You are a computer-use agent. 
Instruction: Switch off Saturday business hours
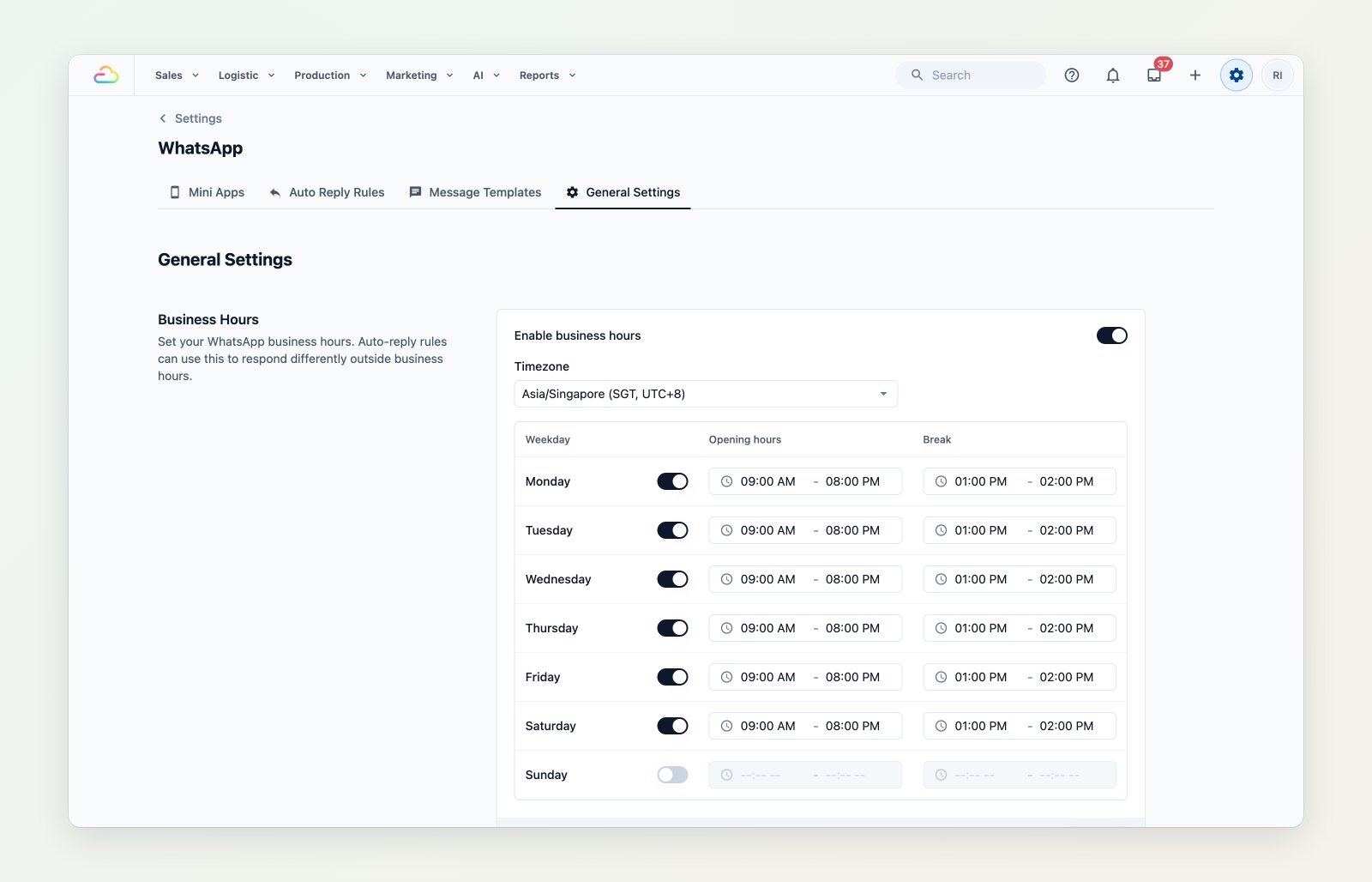click(673, 726)
